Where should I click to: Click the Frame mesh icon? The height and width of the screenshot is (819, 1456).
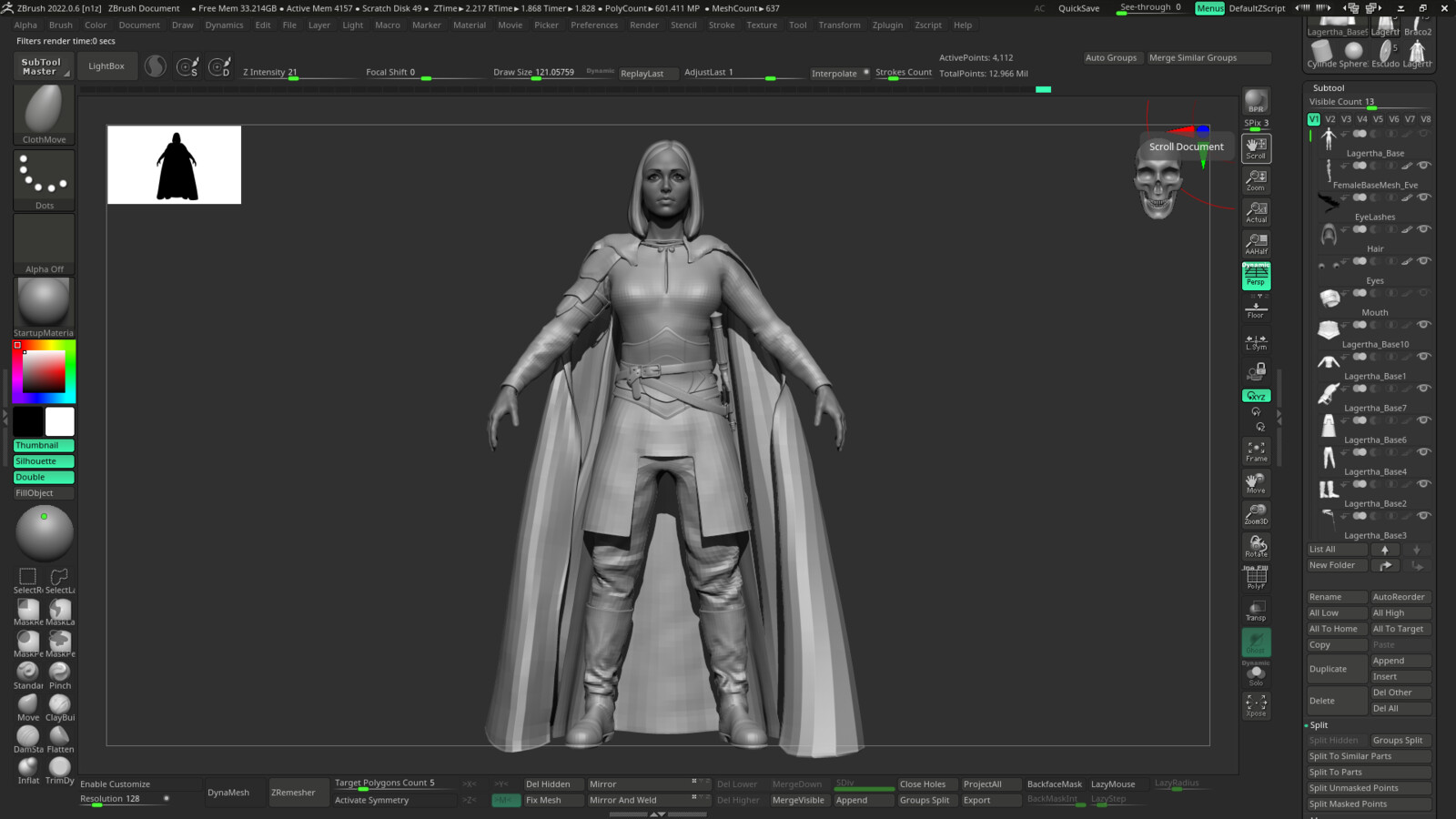(1256, 451)
